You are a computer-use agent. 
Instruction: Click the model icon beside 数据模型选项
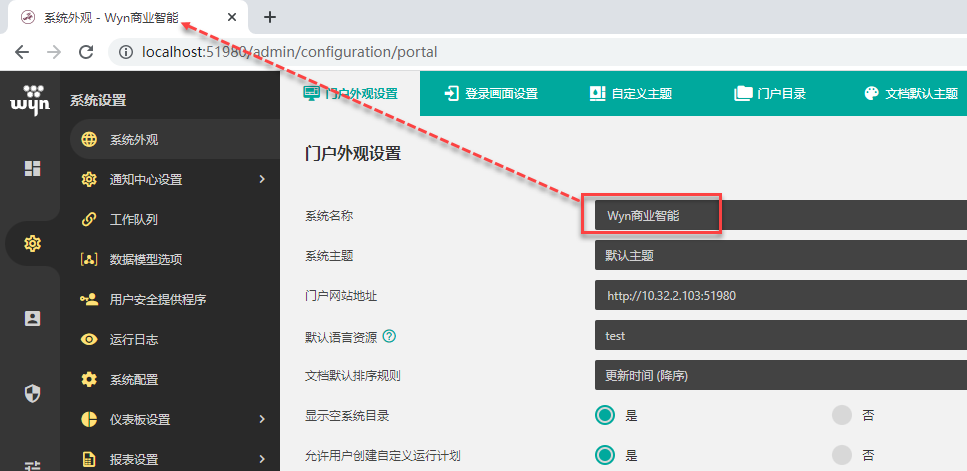[x=89, y=260]
